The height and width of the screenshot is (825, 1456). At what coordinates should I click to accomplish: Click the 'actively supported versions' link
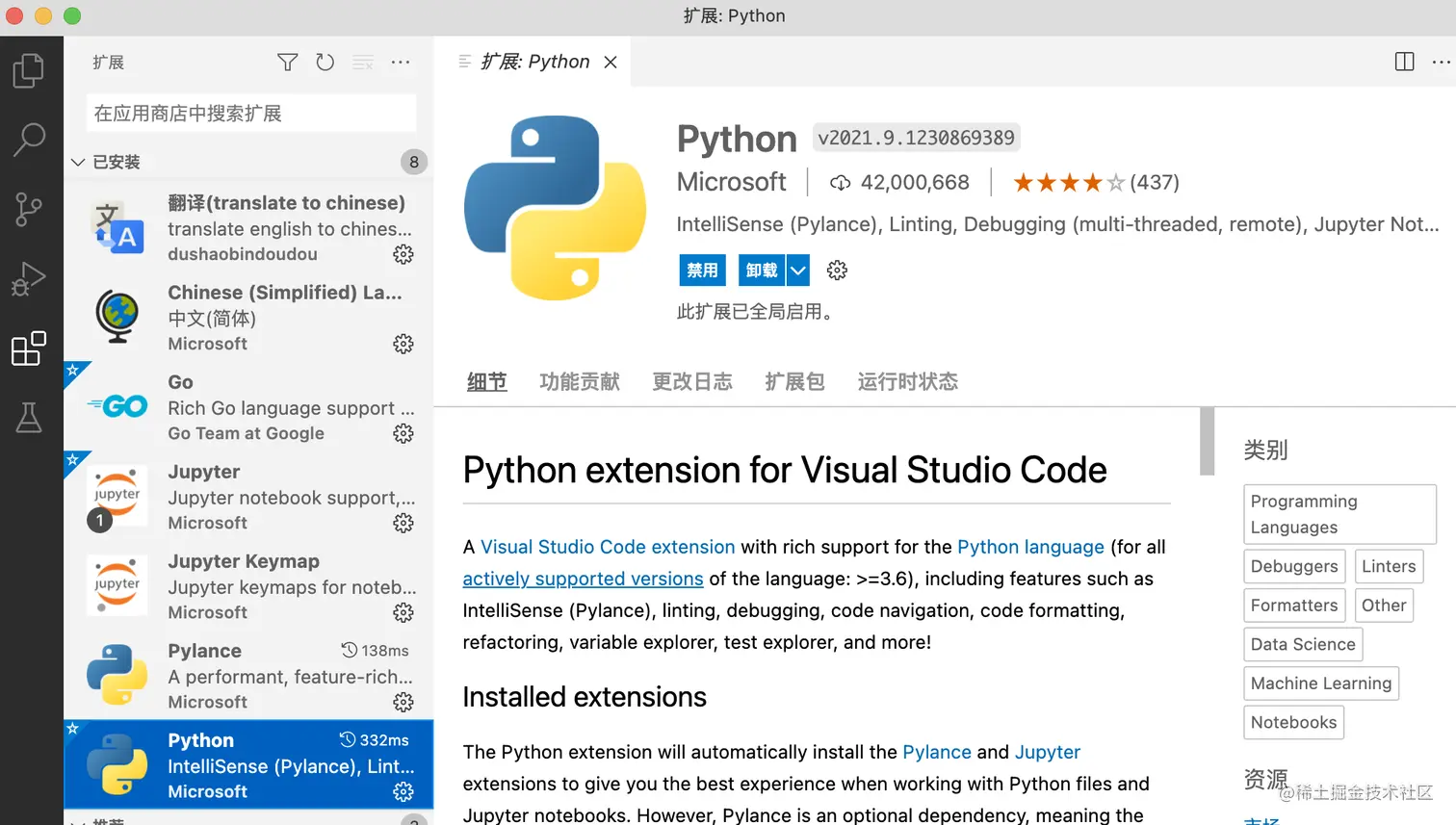coord(583,579)
